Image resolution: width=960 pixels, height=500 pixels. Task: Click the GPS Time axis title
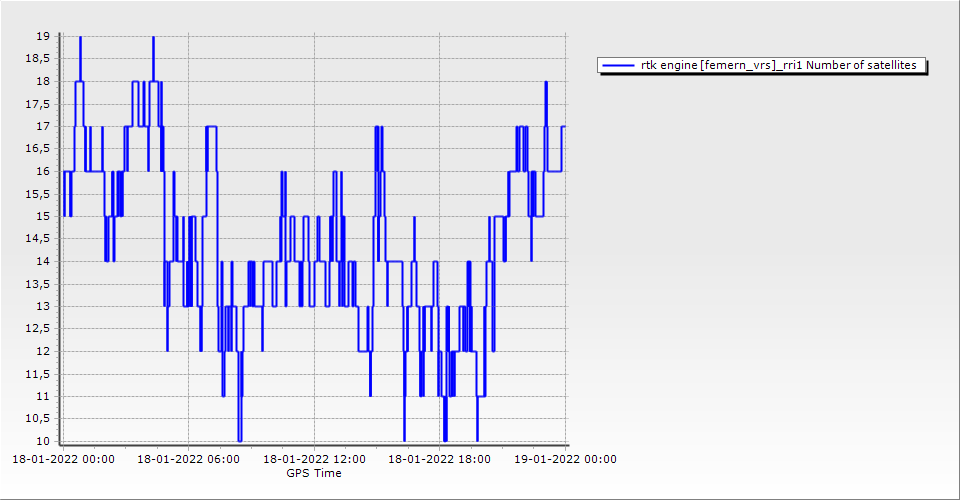point(314,473)
